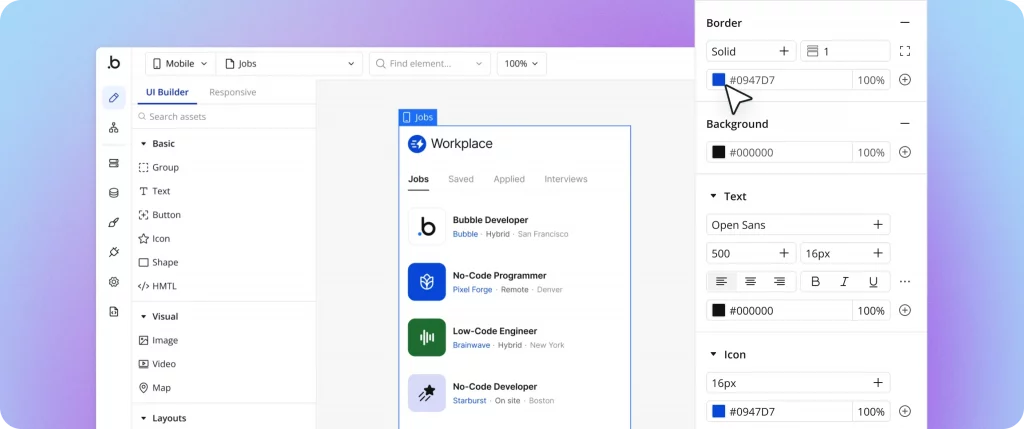The image size is (1024, 429).
Task: Add the Icon element from Basic list
Action: (154, 238)
